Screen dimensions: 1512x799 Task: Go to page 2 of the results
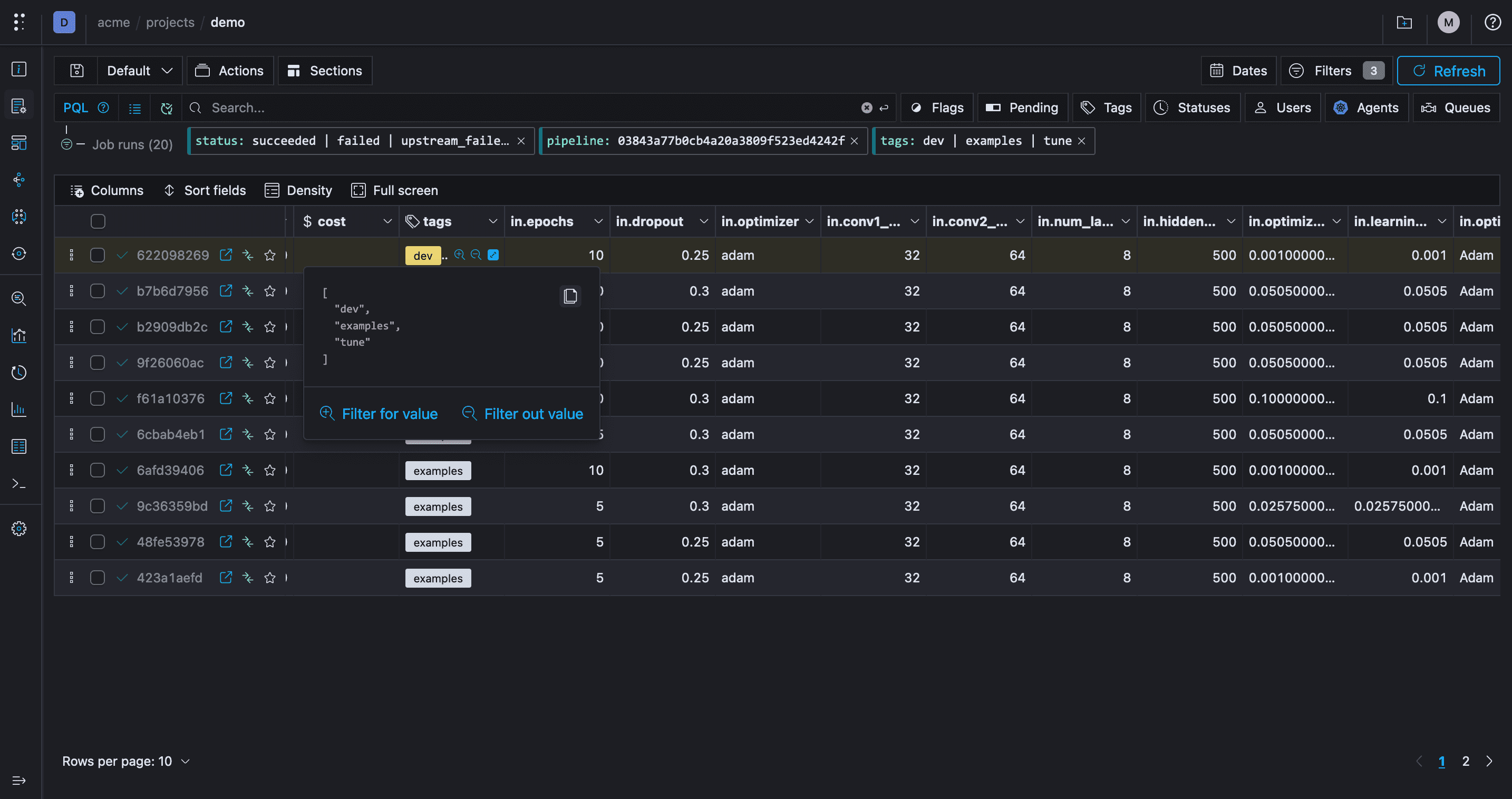pyautogui.click(x=1465, y=761)
